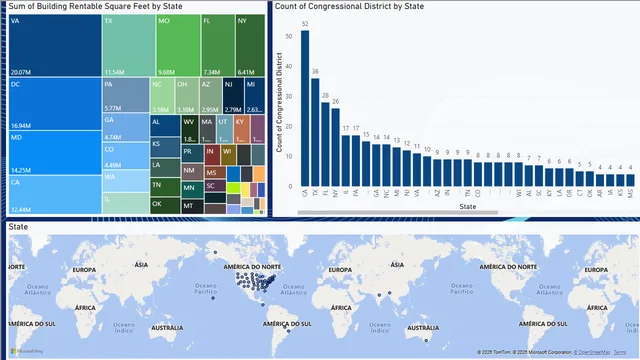
Task: Click the data point in Brazil
Action: click(x=288, y=331)
